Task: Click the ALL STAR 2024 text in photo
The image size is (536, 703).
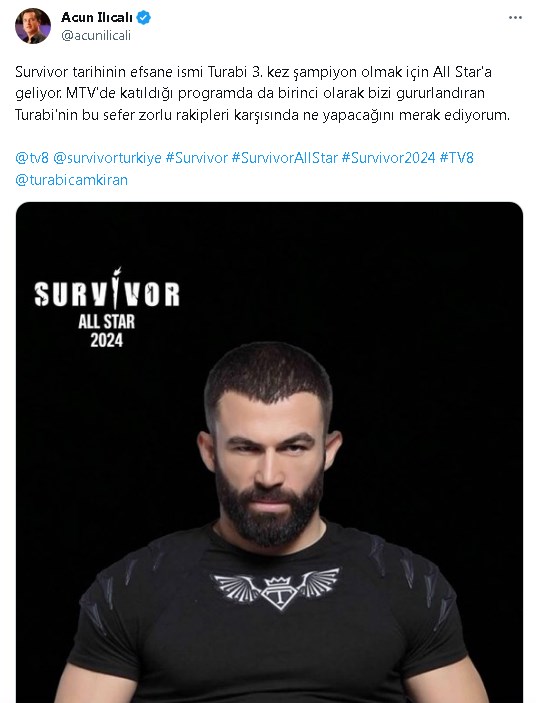Action: pos(107,330)
